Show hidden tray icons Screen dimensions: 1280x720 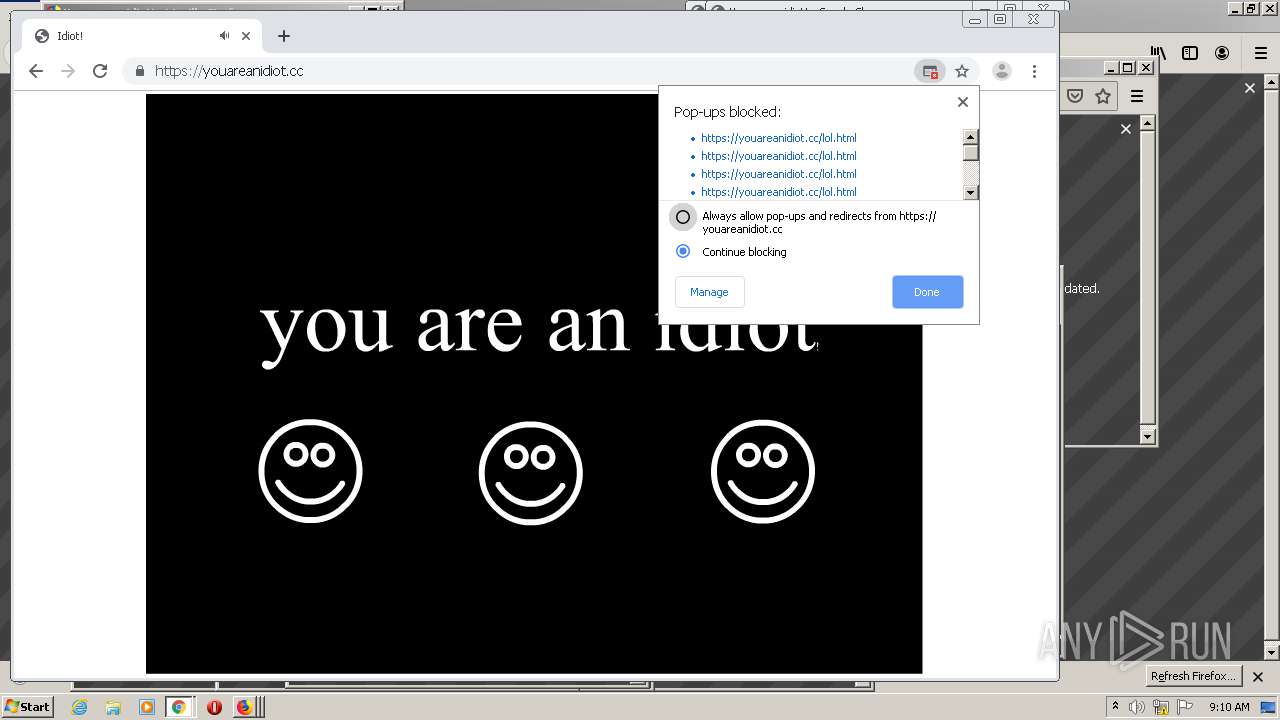(1115, 706)
